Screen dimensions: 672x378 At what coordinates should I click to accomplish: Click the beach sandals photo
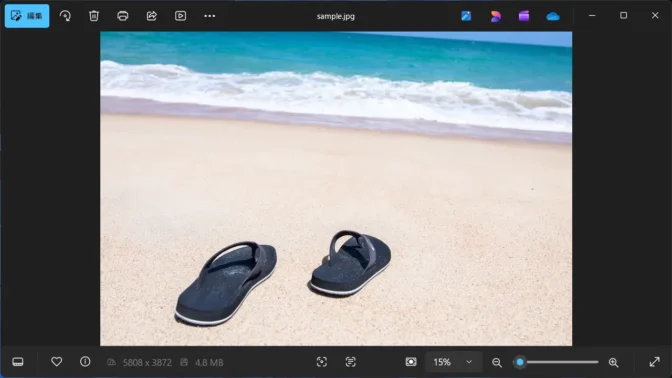(336, 189)
